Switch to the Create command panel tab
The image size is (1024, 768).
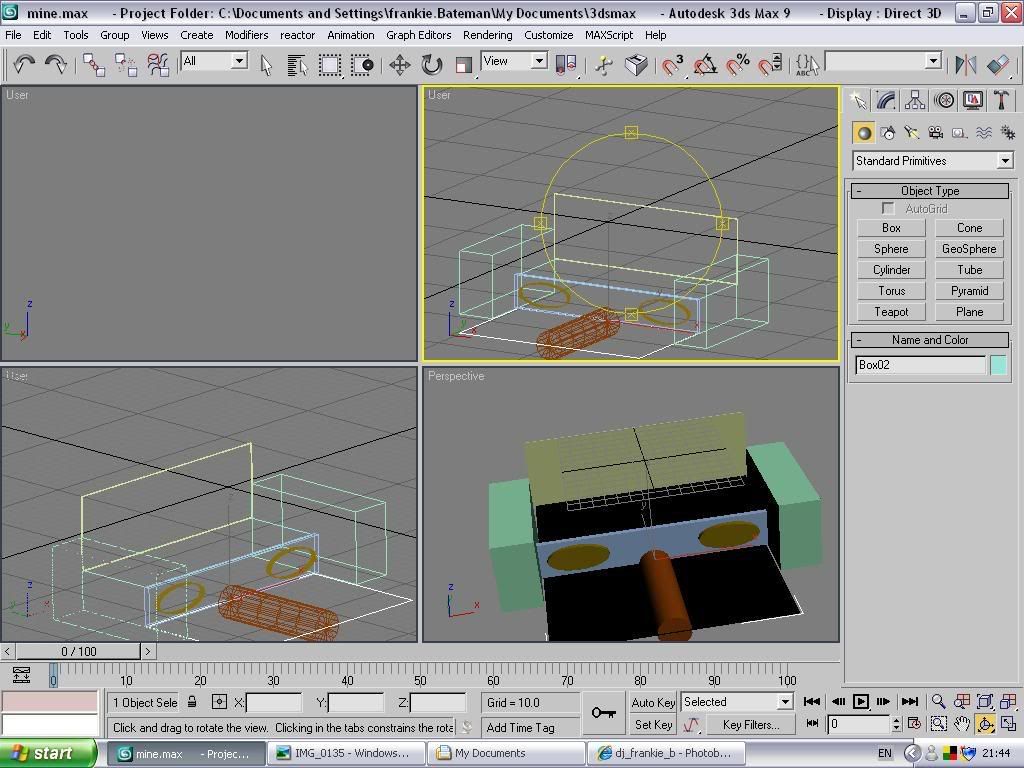(x=858, y=101)
